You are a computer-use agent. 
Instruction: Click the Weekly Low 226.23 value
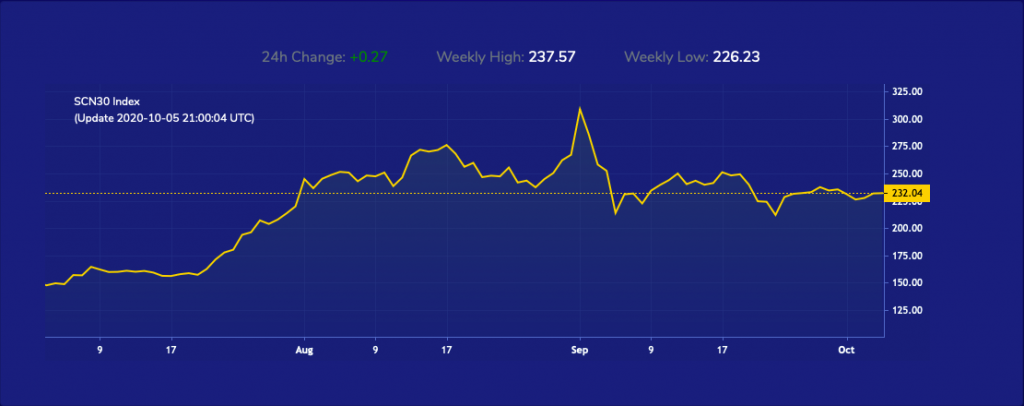coord(736,57)
